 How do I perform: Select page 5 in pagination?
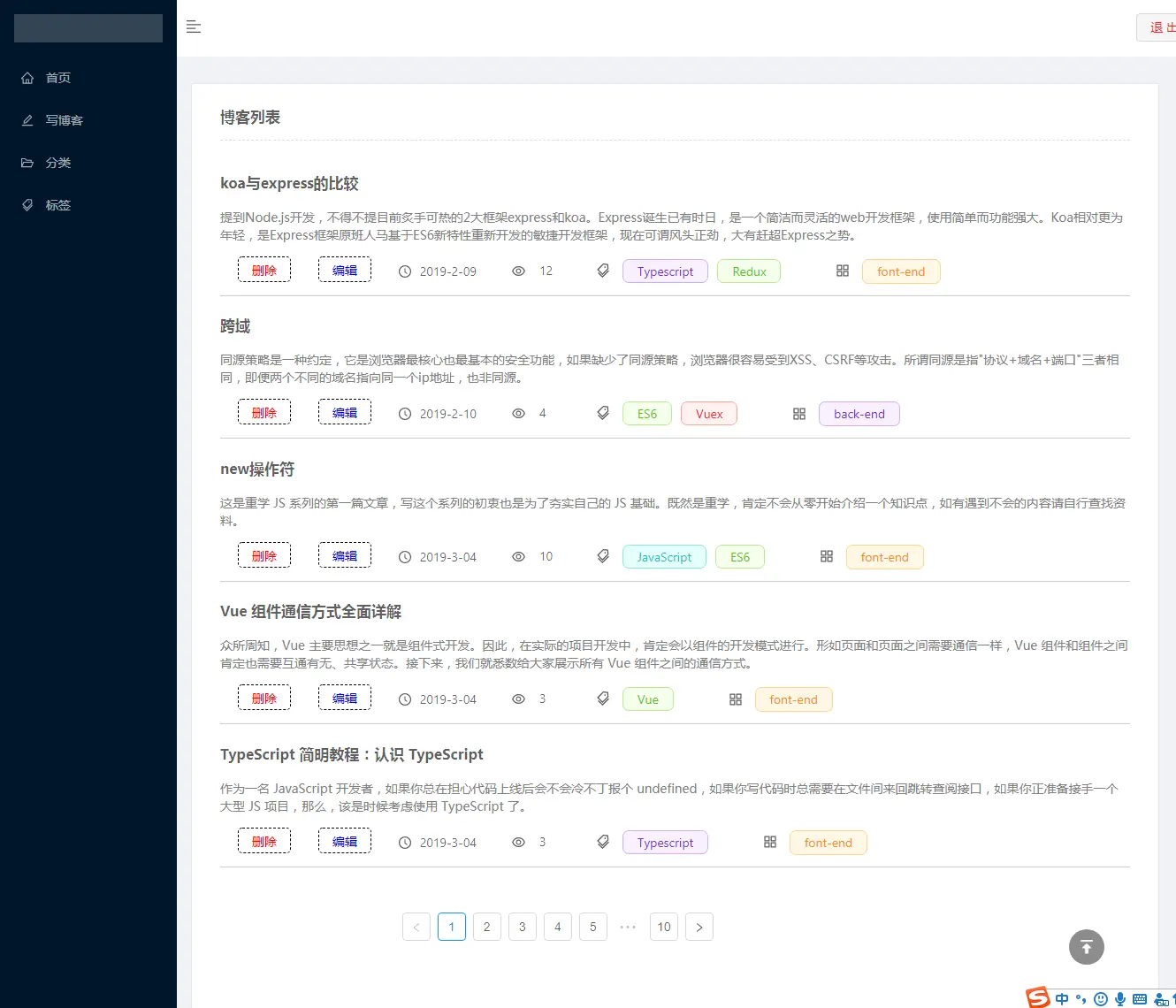pyautogui.click(x=593, y=927)
